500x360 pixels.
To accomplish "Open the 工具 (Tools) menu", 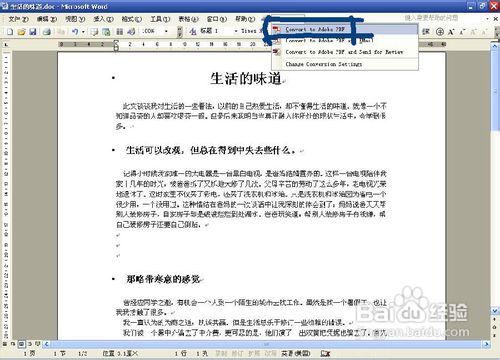I will [x=160, y=19].
